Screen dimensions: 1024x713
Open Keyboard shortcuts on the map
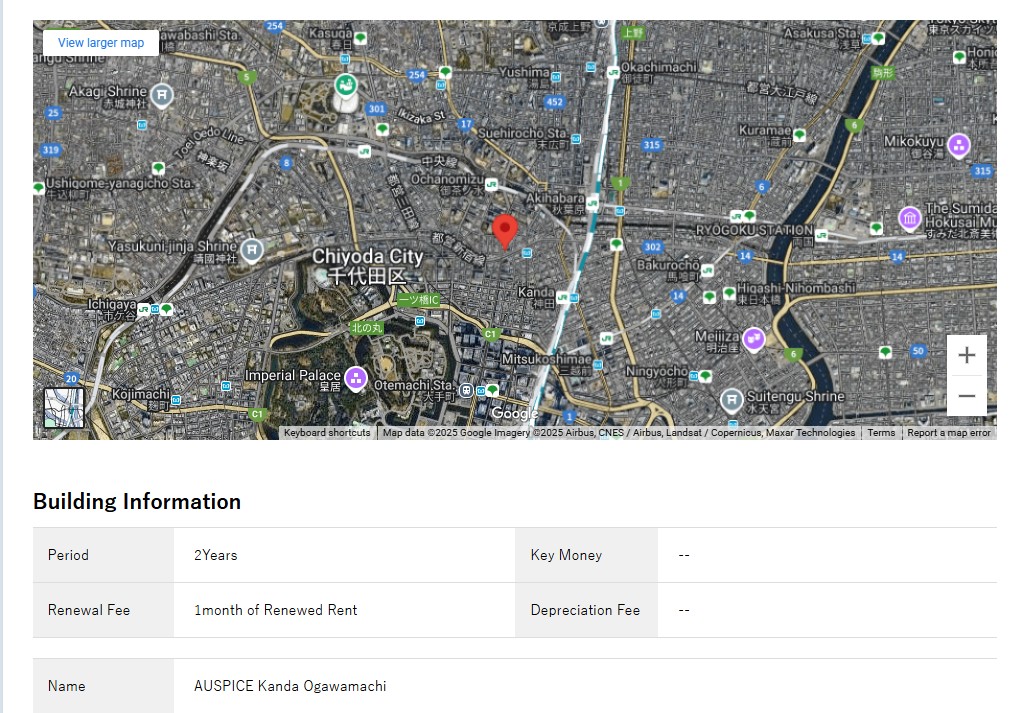(x=327, y=433)
